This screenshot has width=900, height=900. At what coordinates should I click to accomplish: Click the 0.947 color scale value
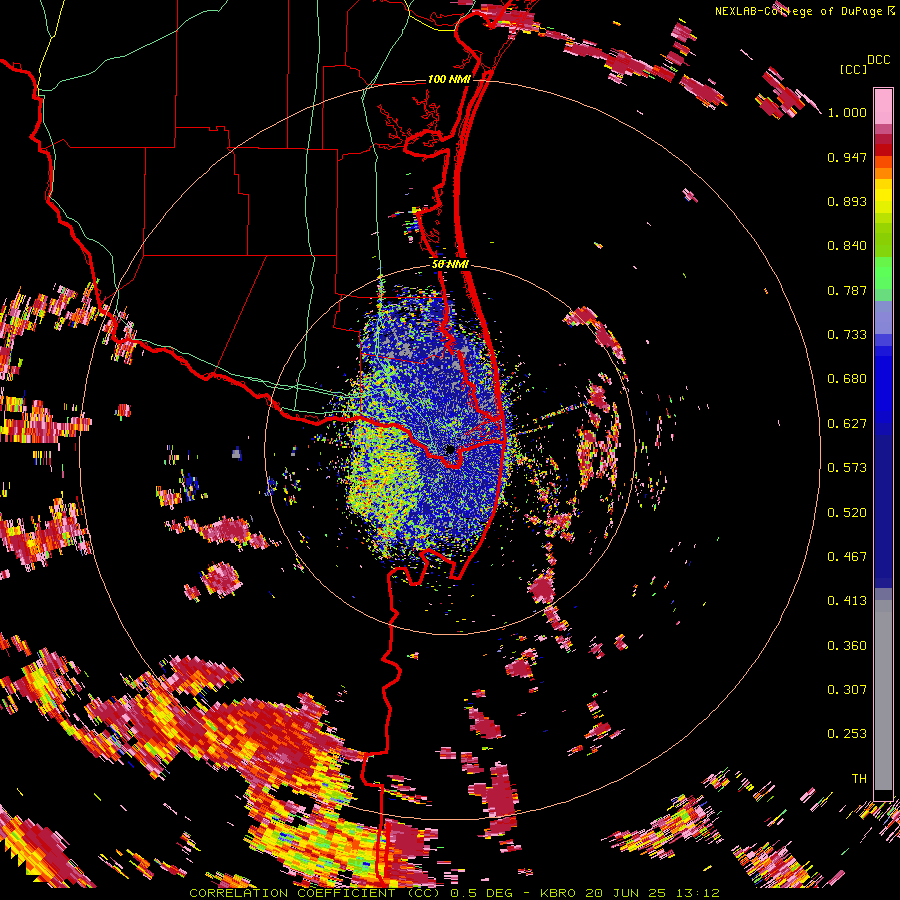pos(847,157)
